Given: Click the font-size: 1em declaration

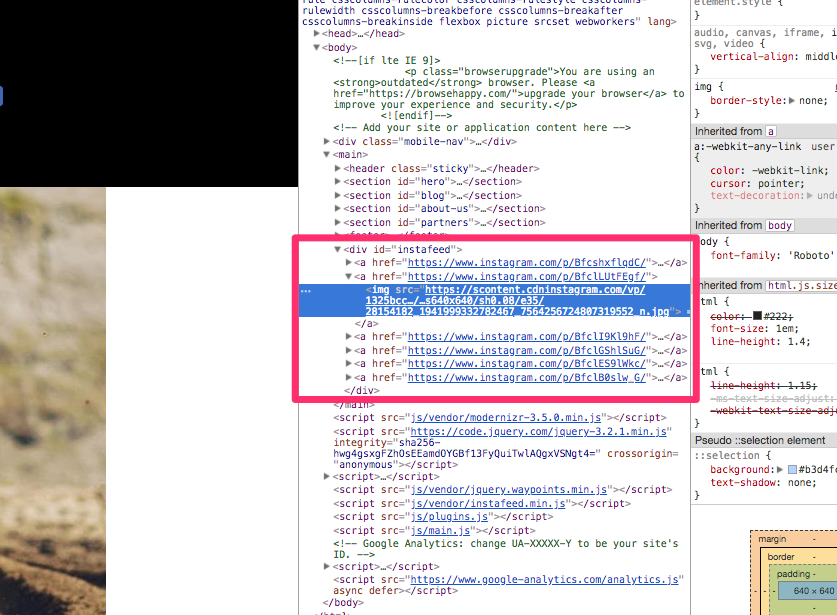Looking at the screenshot, I should tap(754, 329).
